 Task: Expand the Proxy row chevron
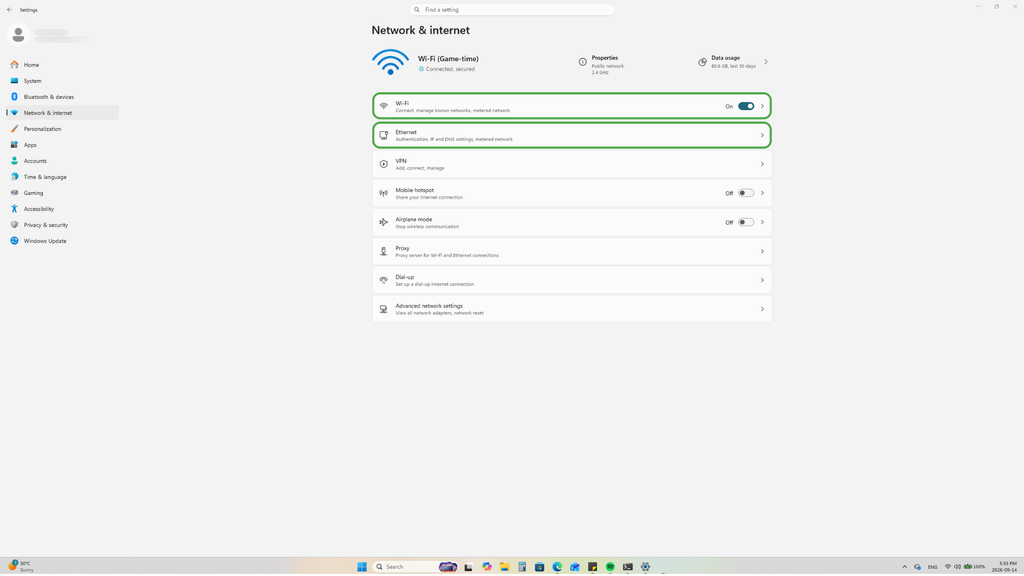coord(762,251)
